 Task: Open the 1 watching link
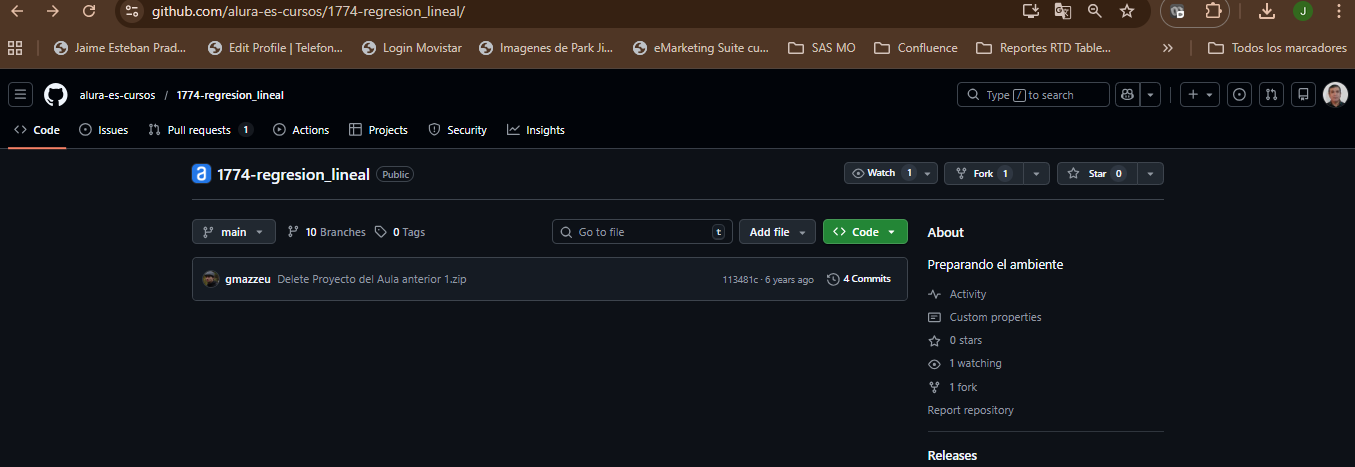click(965, 363)
